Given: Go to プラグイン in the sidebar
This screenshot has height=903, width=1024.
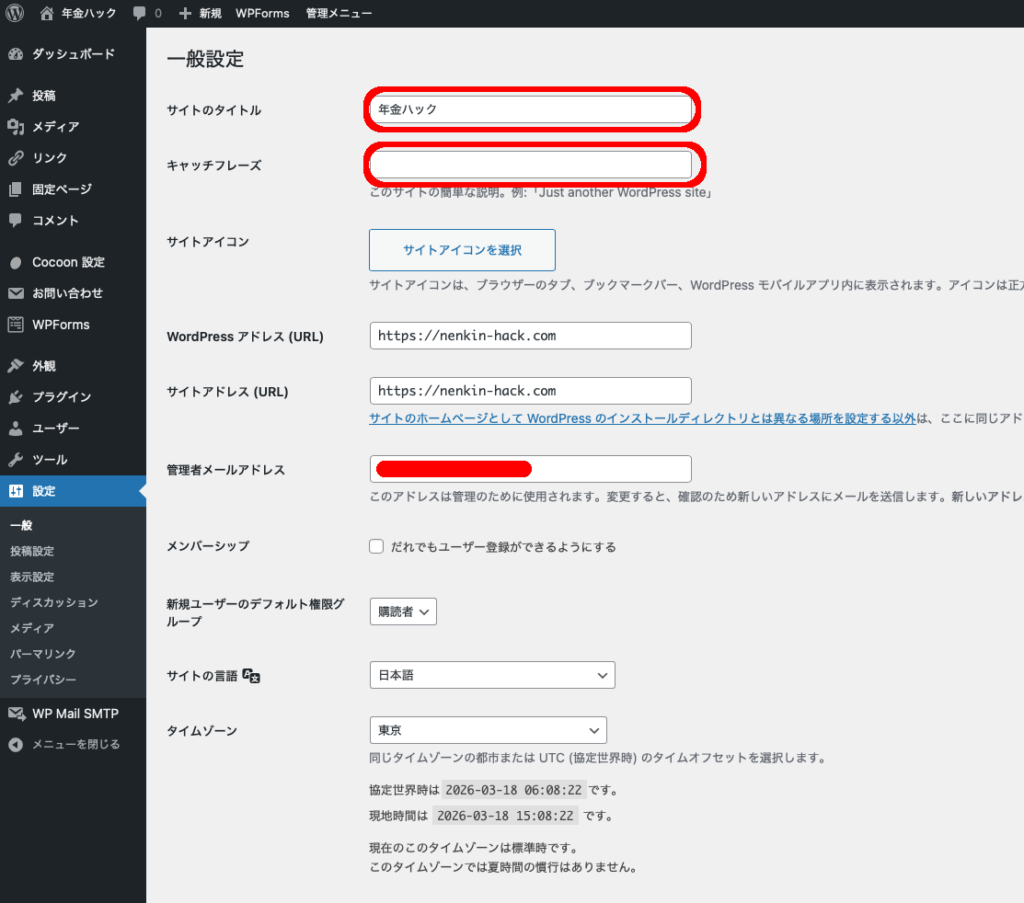Looking at the screenshot, I should (61, 397).
